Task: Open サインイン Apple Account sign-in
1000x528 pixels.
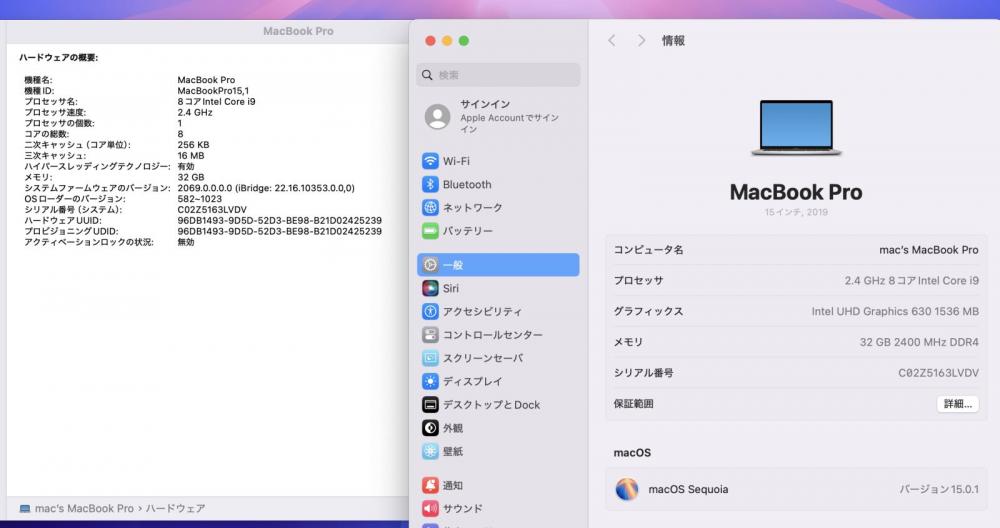Action: [498, 117]
